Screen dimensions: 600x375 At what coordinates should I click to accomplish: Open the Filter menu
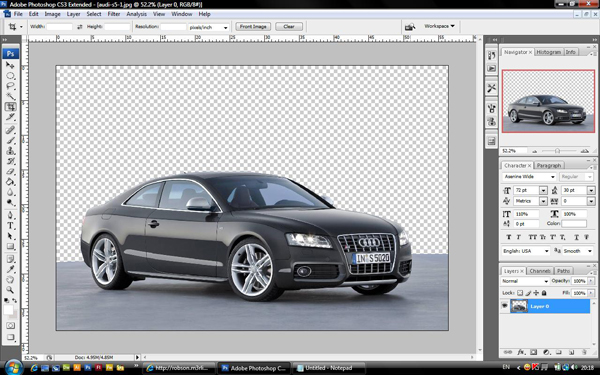pyautogui.click(x=114, y=14)
